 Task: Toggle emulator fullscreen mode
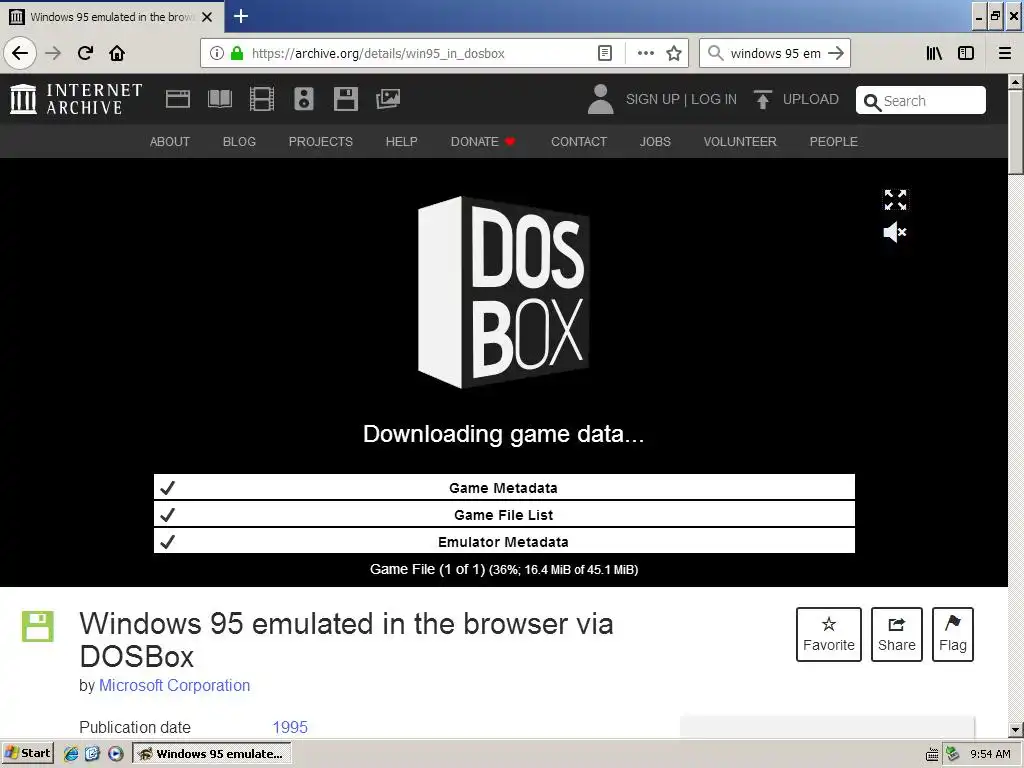click(x=895, y=200)
